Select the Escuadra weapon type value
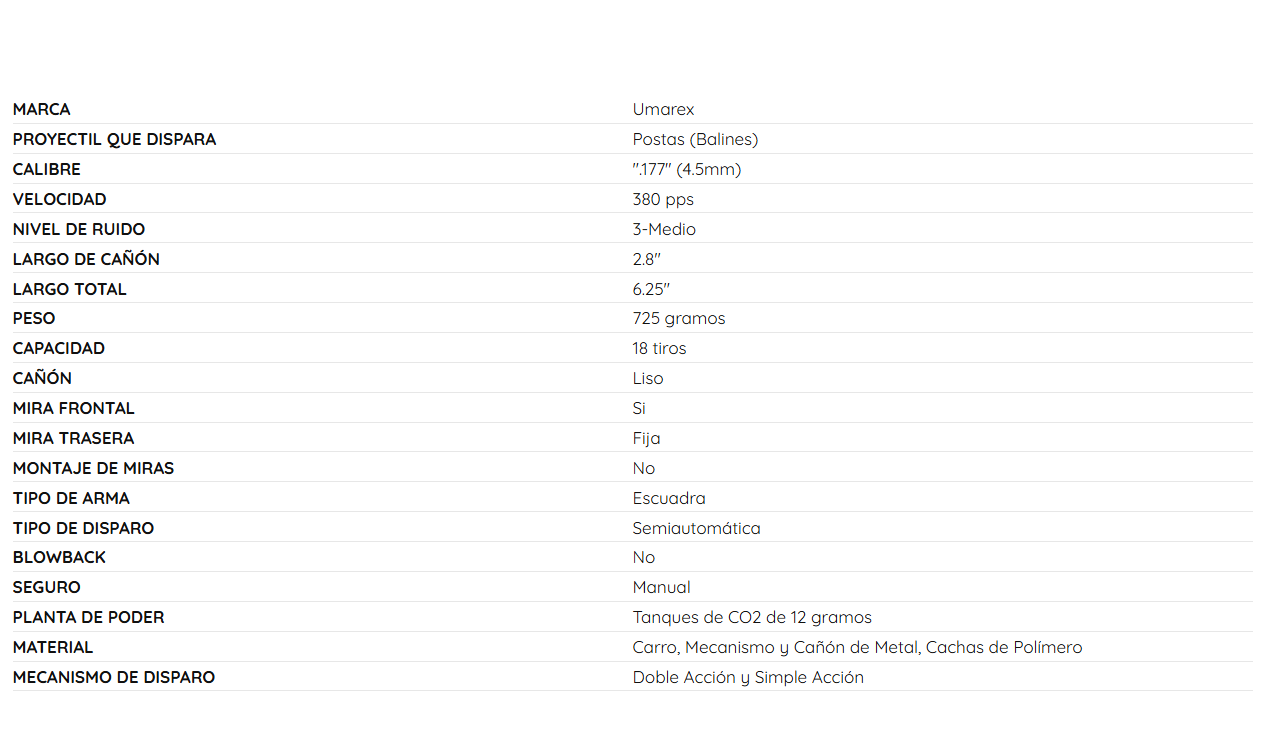 coord(669,498)
